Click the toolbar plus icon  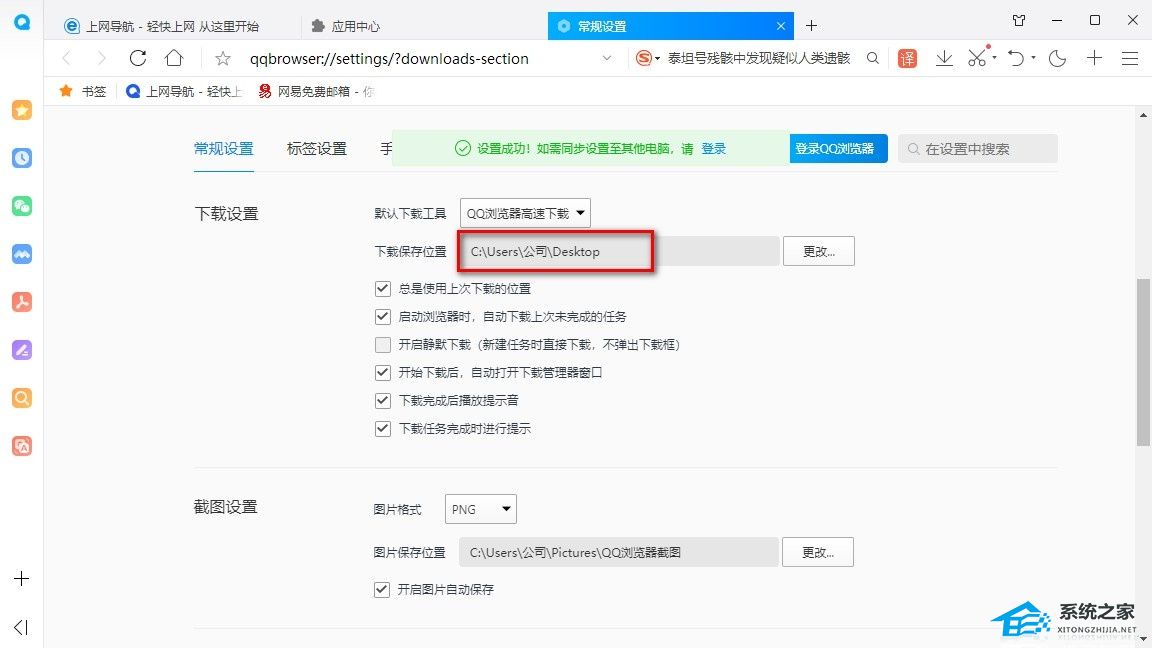(x=1094, y=58)
